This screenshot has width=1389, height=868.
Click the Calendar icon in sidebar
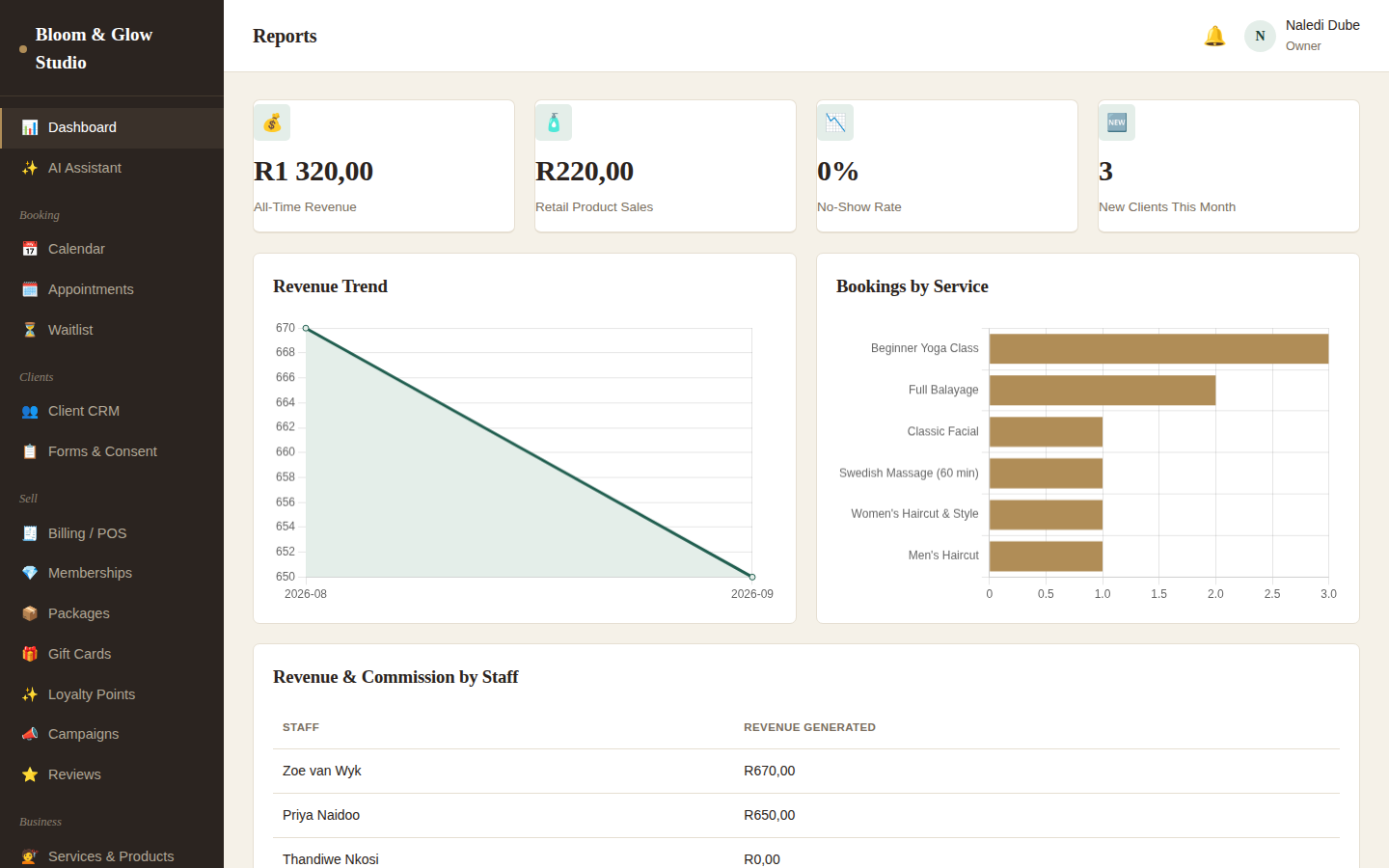(x=30, y=249)
